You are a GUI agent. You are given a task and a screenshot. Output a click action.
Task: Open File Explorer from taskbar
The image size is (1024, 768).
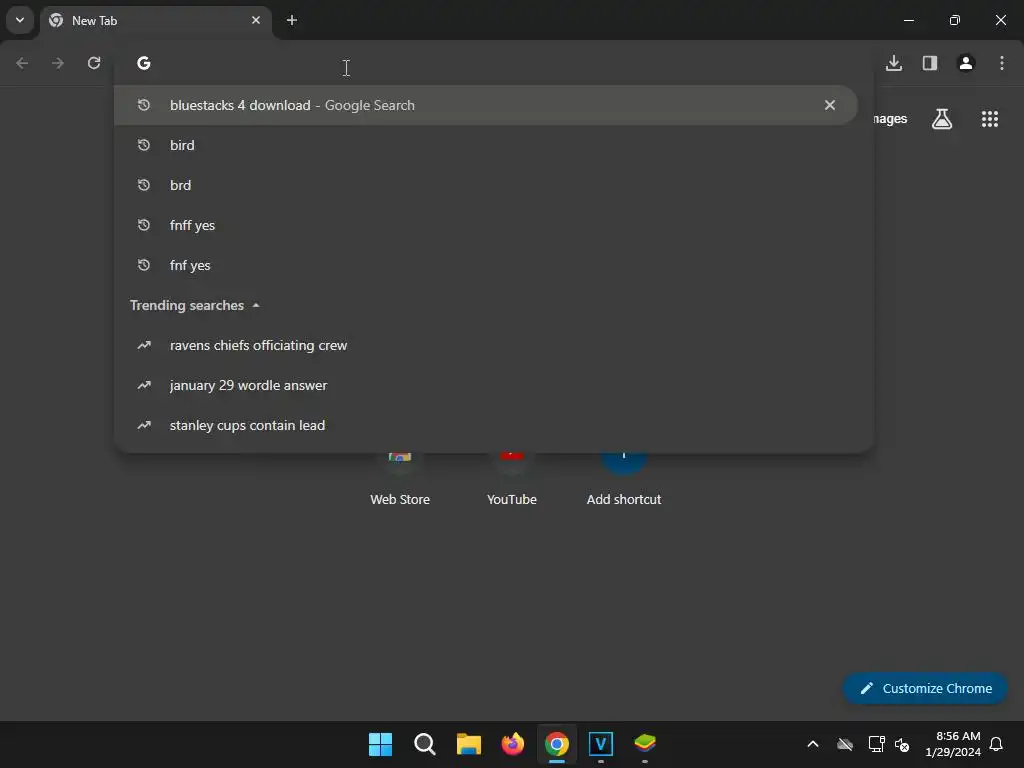pos(468,744)
